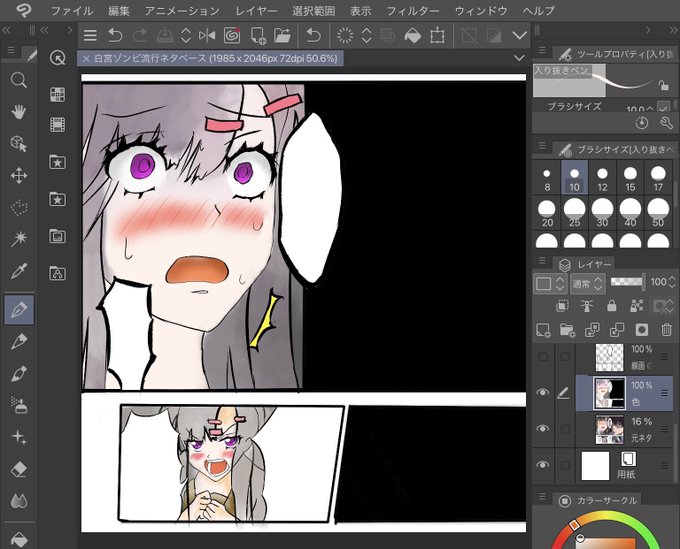Select the auto select magic wand tool
The width and height of the screenshot is (680, 549).
coord(19,239)
